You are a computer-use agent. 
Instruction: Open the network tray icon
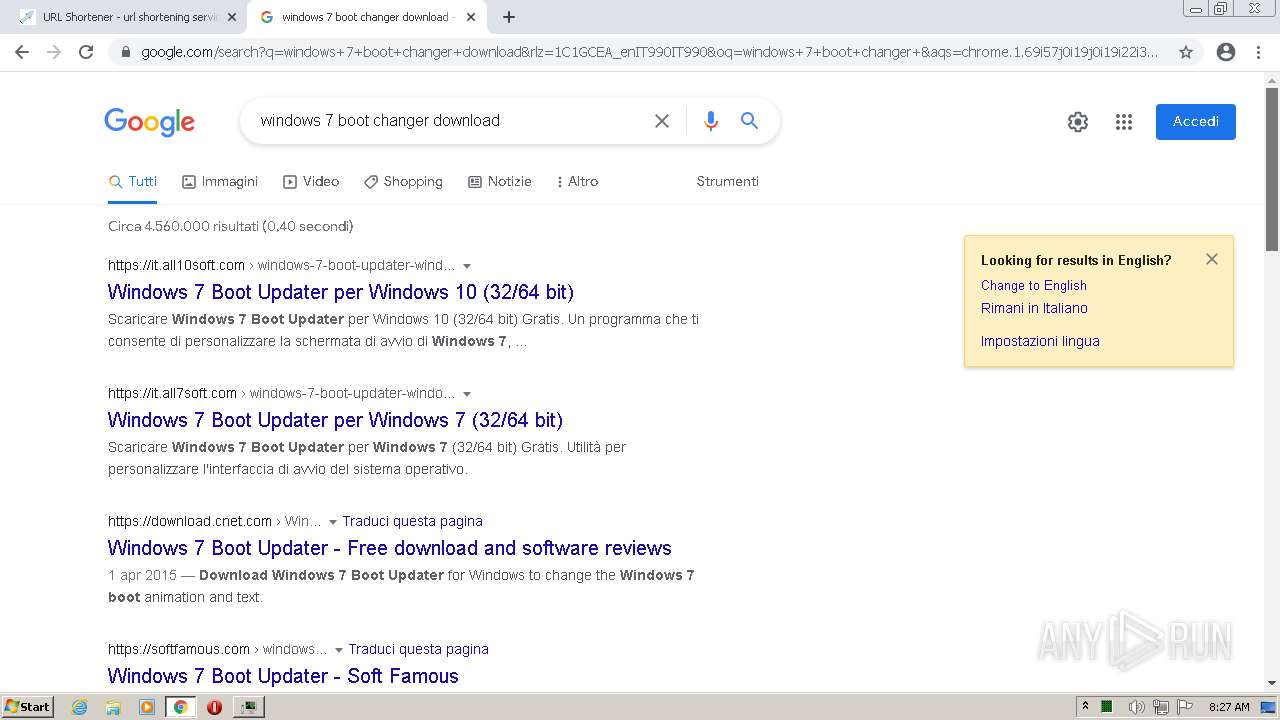[x=1161, y=707]
